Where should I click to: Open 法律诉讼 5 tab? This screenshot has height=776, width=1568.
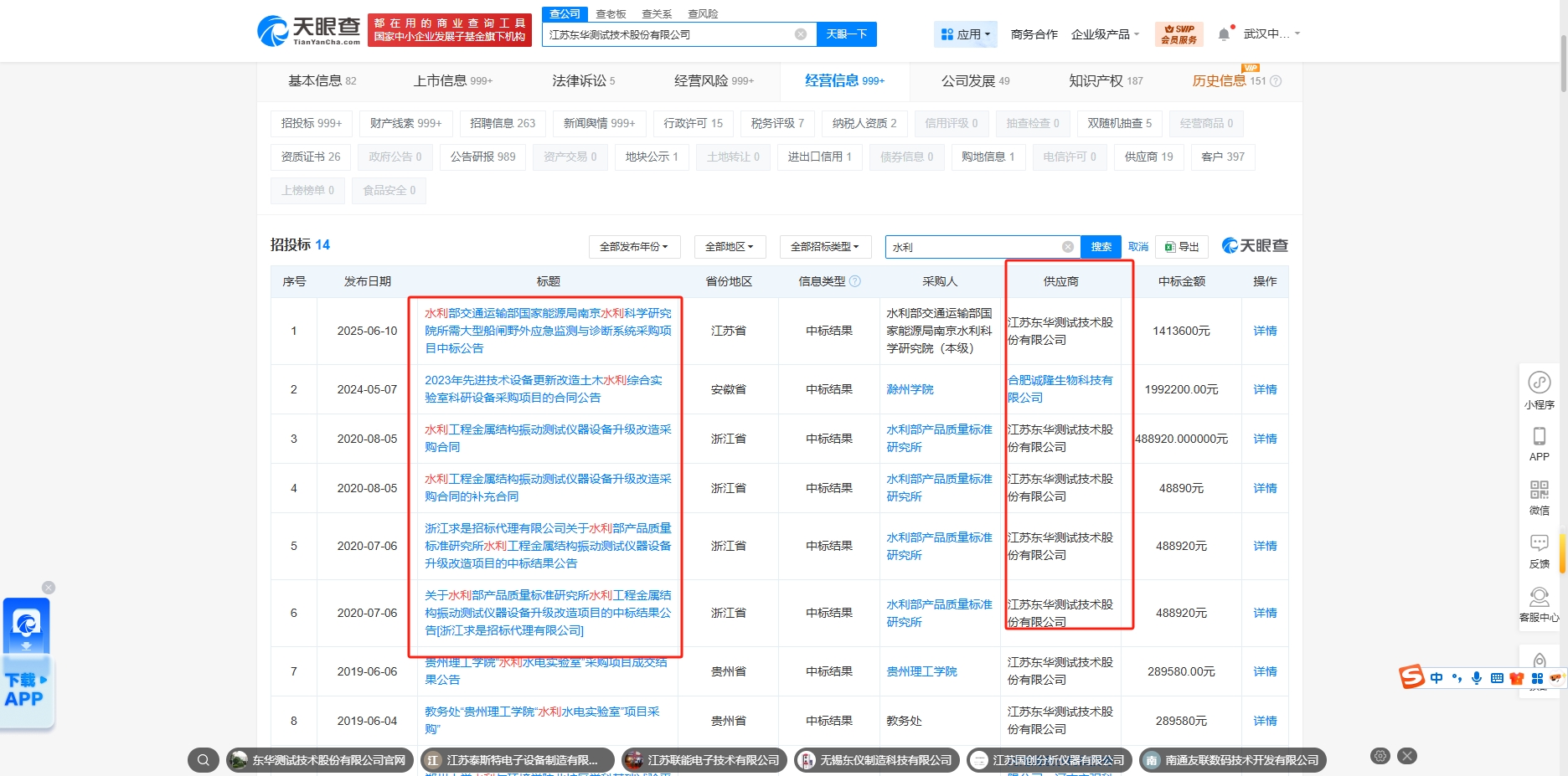584,81
